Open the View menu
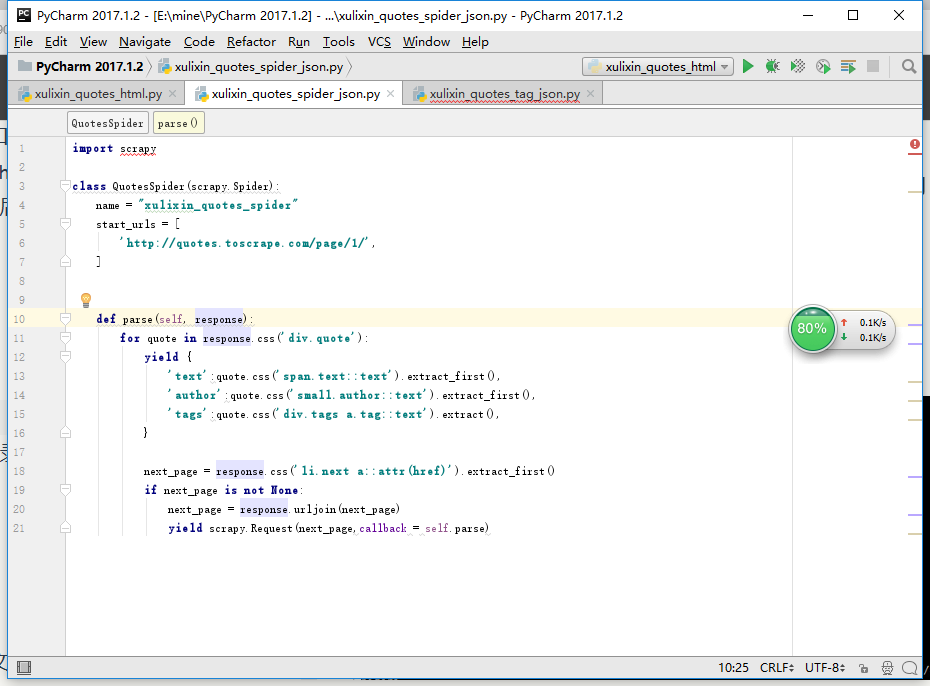This screenshot has width=930, height=686. pos(93,42)
